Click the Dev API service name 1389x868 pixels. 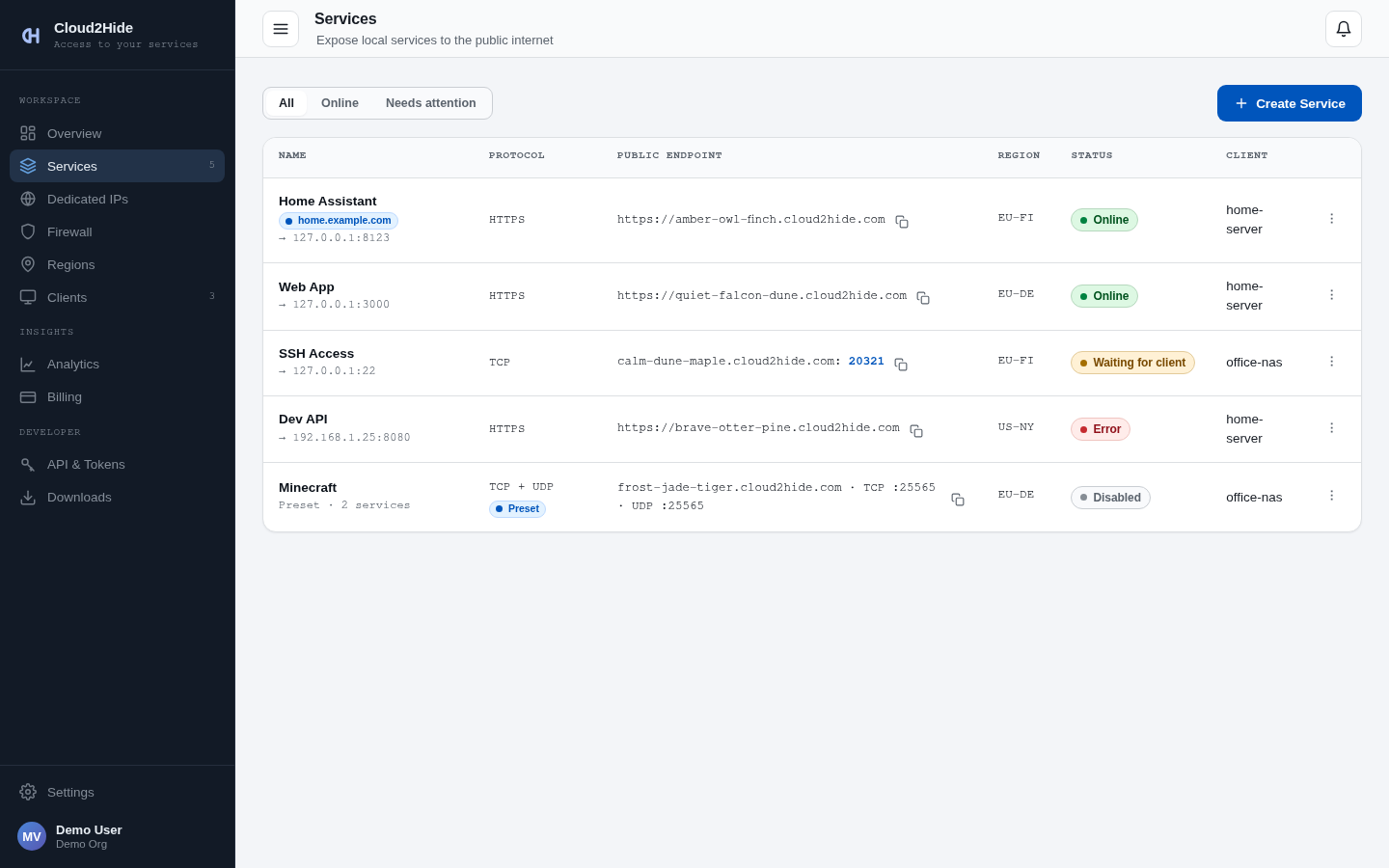pos(303,420)
